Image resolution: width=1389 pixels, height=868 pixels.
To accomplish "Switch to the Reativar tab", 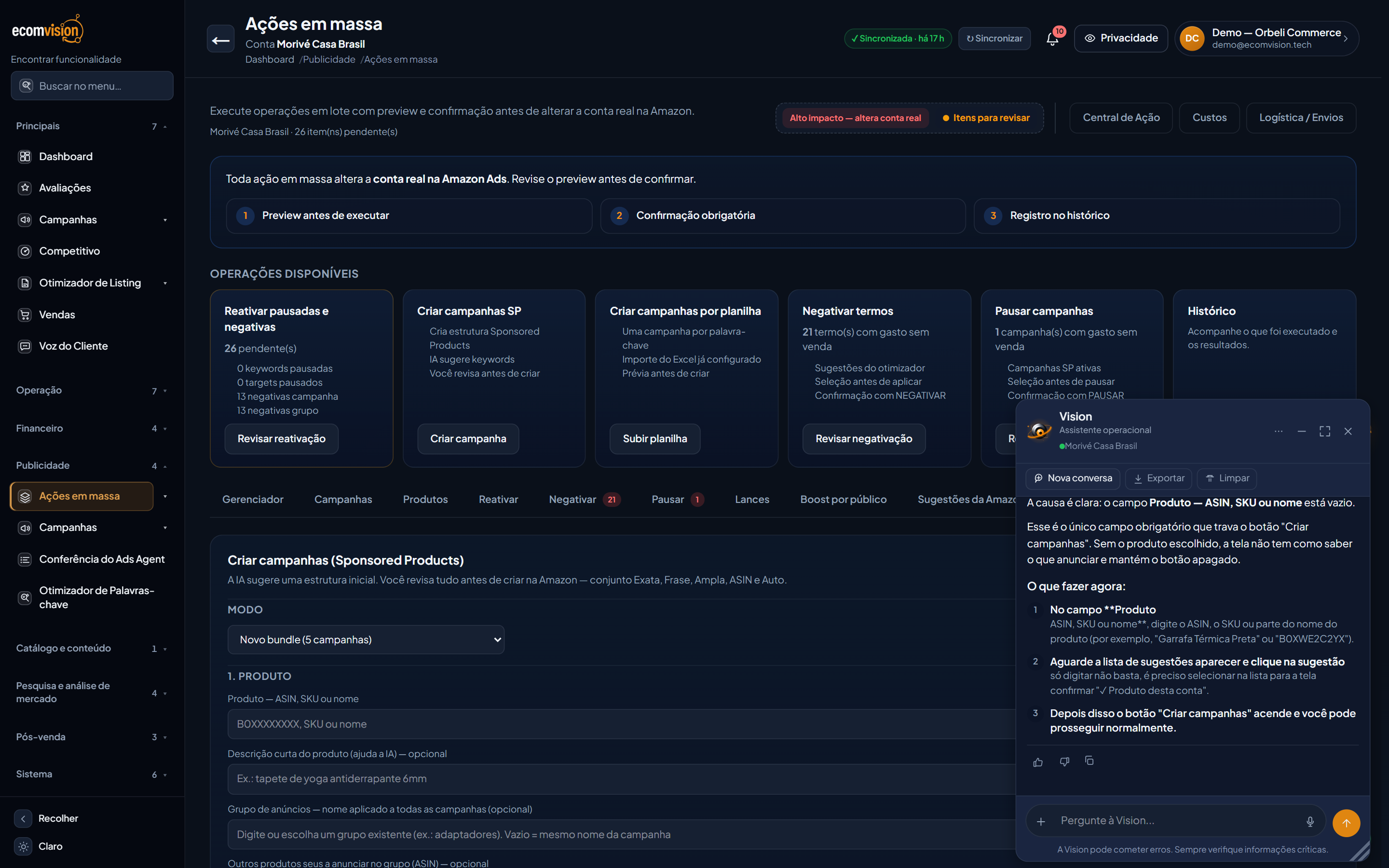I will click(498, 500).
